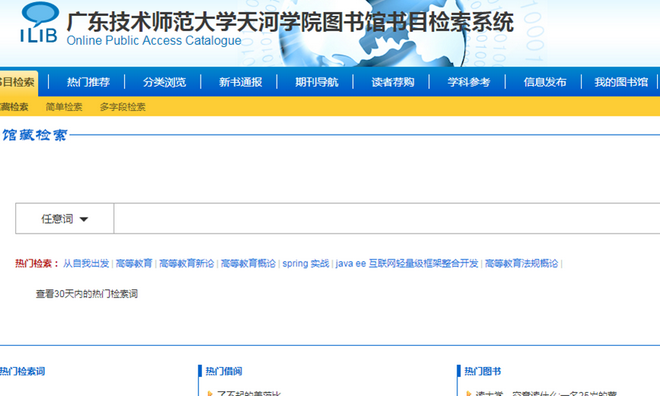The height and width of the screenshot is (396, 660).
Task: Click into the catalogue search input box
Action: [387, 218]
